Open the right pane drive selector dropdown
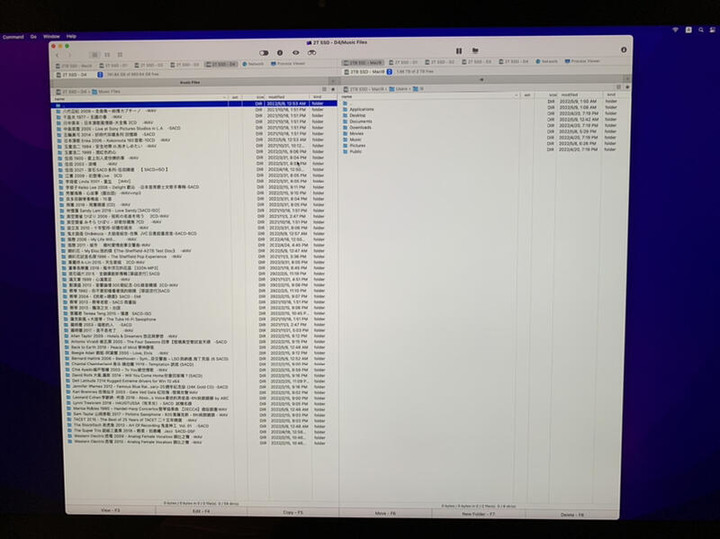Image resolution: width=720 pixels, height=539 pixels. 389,72
